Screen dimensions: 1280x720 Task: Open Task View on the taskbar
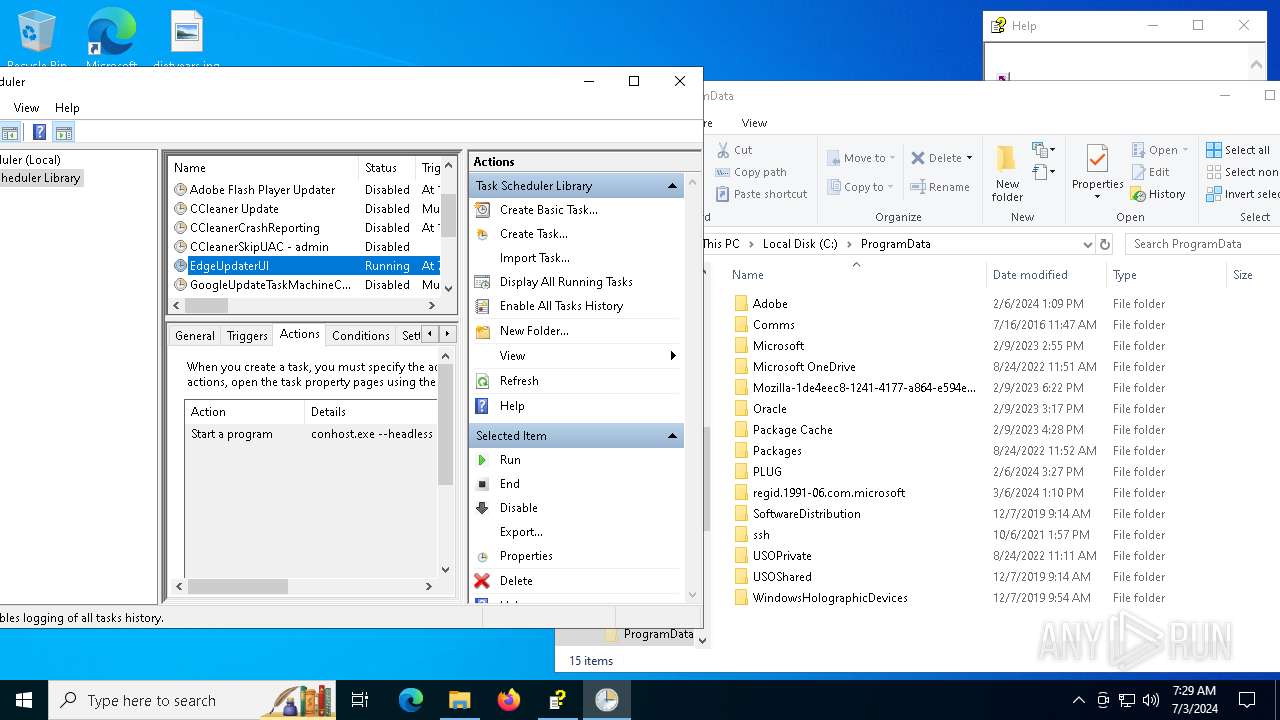click(x=360, y=700)
